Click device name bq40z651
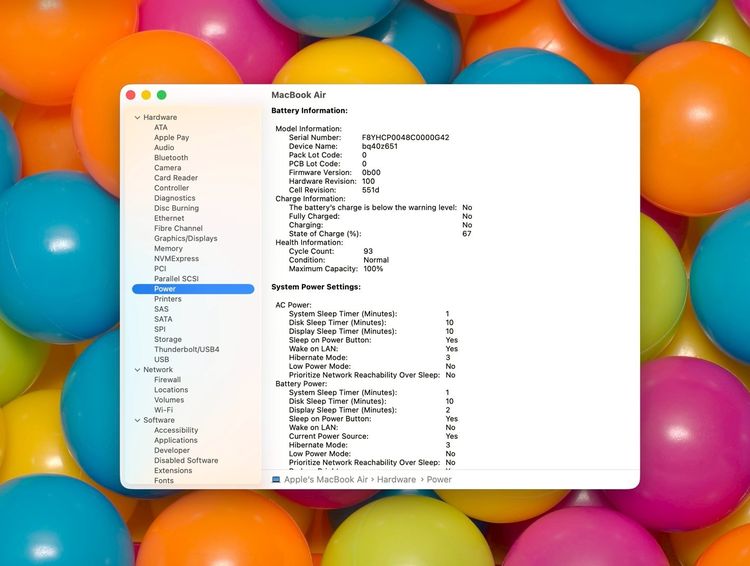750x566 pixels. (380, 146)
